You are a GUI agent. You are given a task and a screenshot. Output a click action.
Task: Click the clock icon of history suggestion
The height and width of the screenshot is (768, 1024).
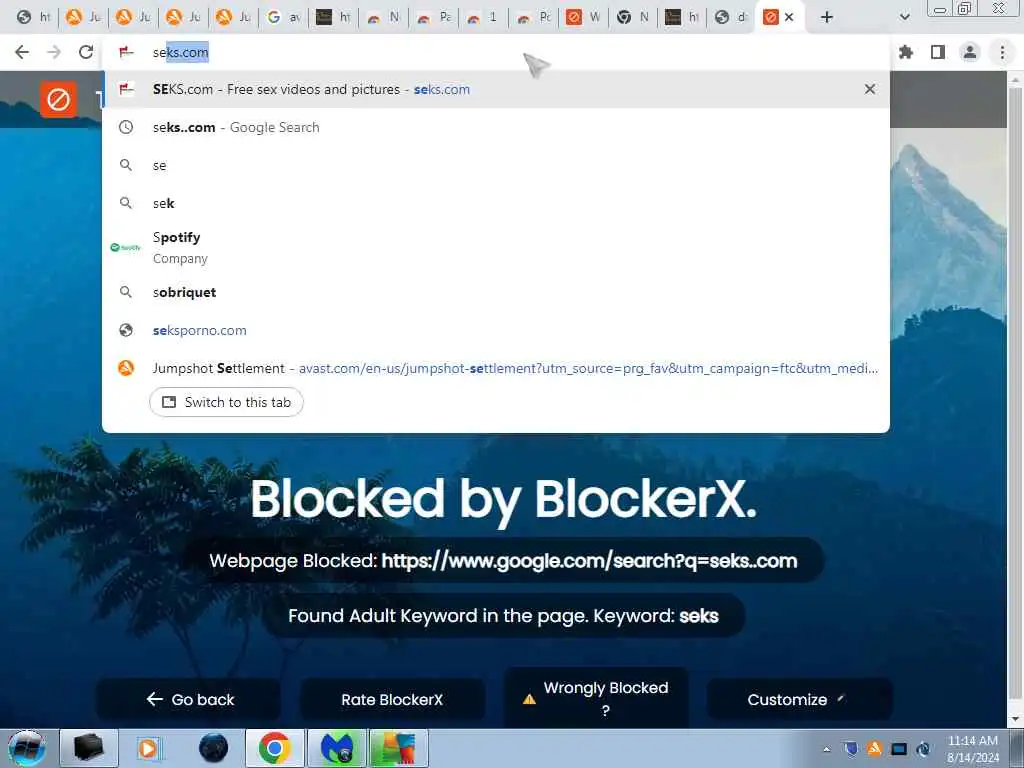click(x=126, y=127)
